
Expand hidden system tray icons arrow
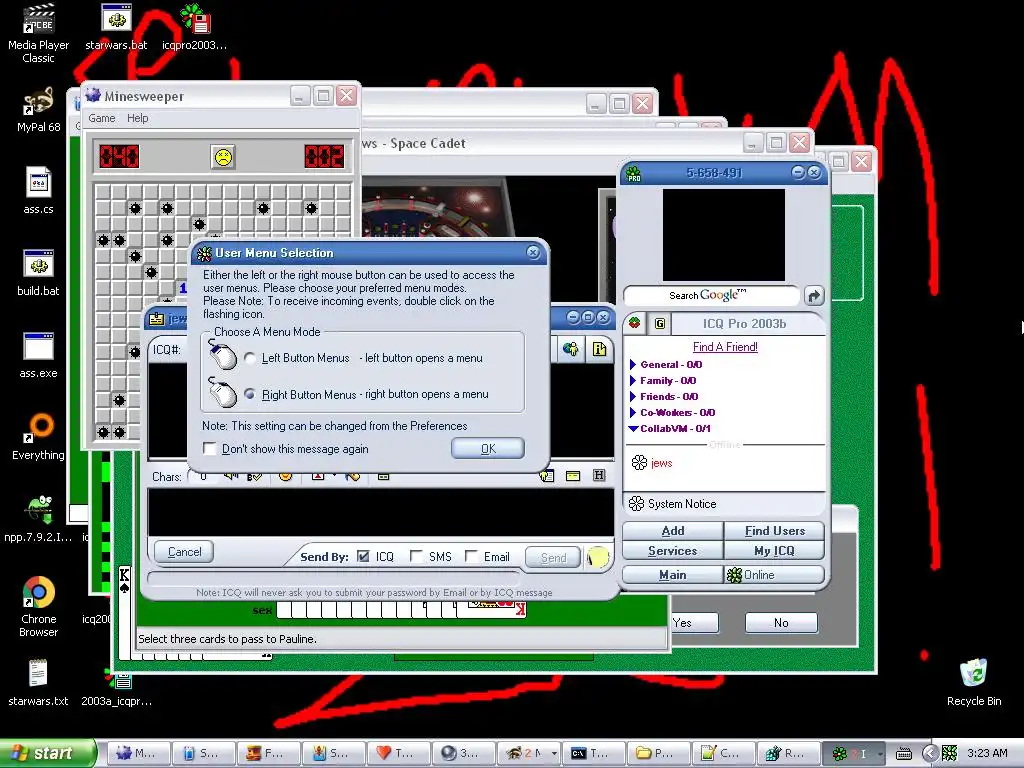pos(929,753)
